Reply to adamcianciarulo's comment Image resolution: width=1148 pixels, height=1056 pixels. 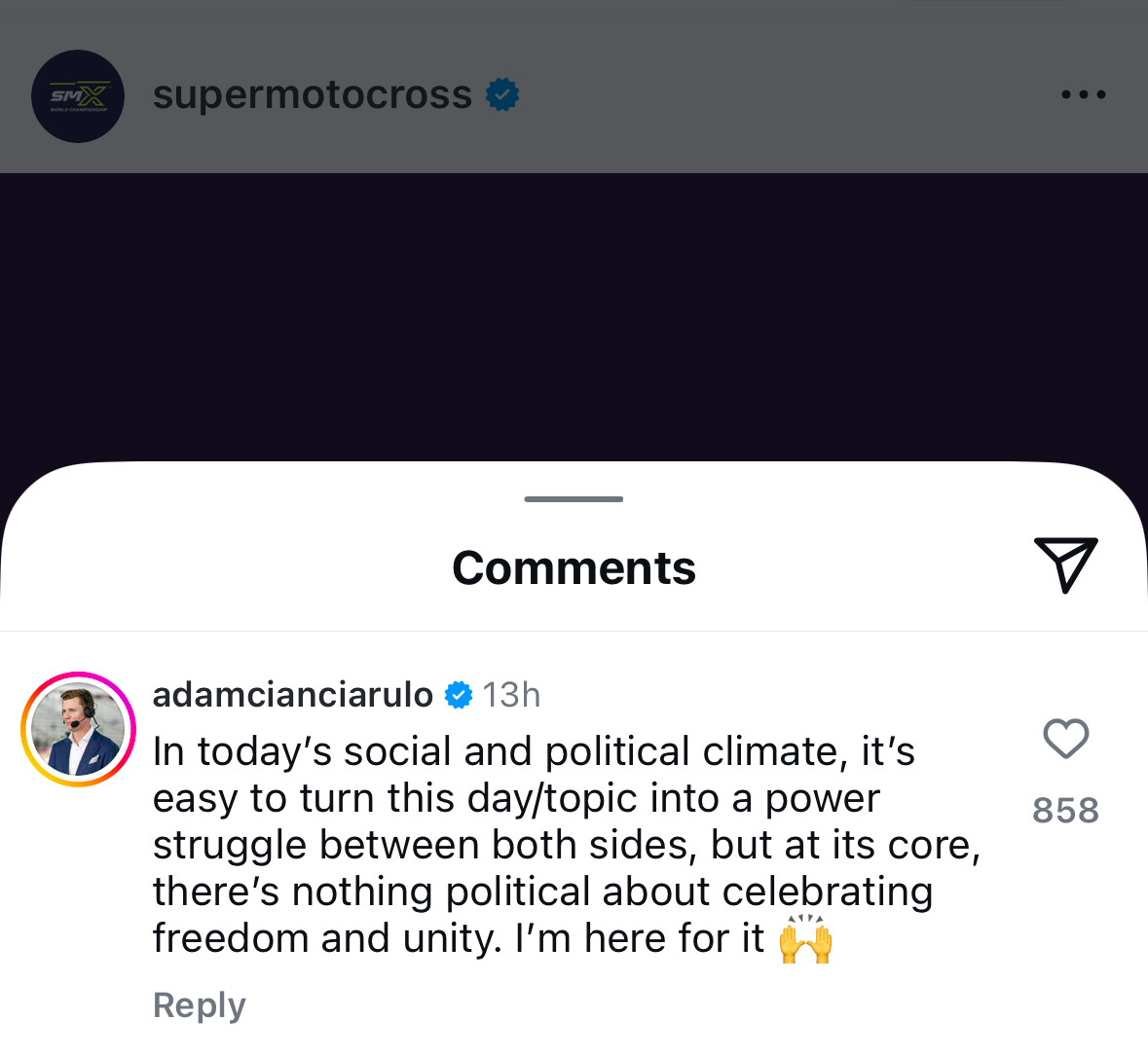coord(199,1004)
